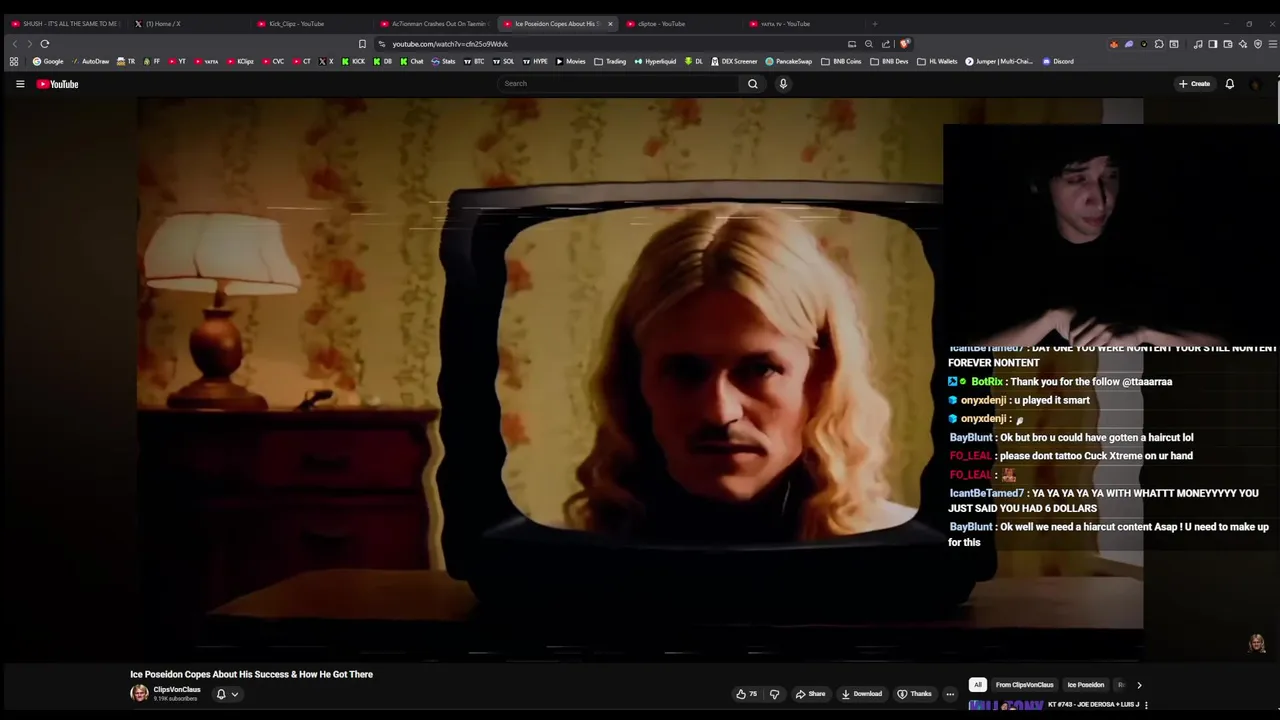The height and width of the screenshot is (720, 1280).
Task: Open the AutoDraw bookmark
Action: tap(90, 62)
